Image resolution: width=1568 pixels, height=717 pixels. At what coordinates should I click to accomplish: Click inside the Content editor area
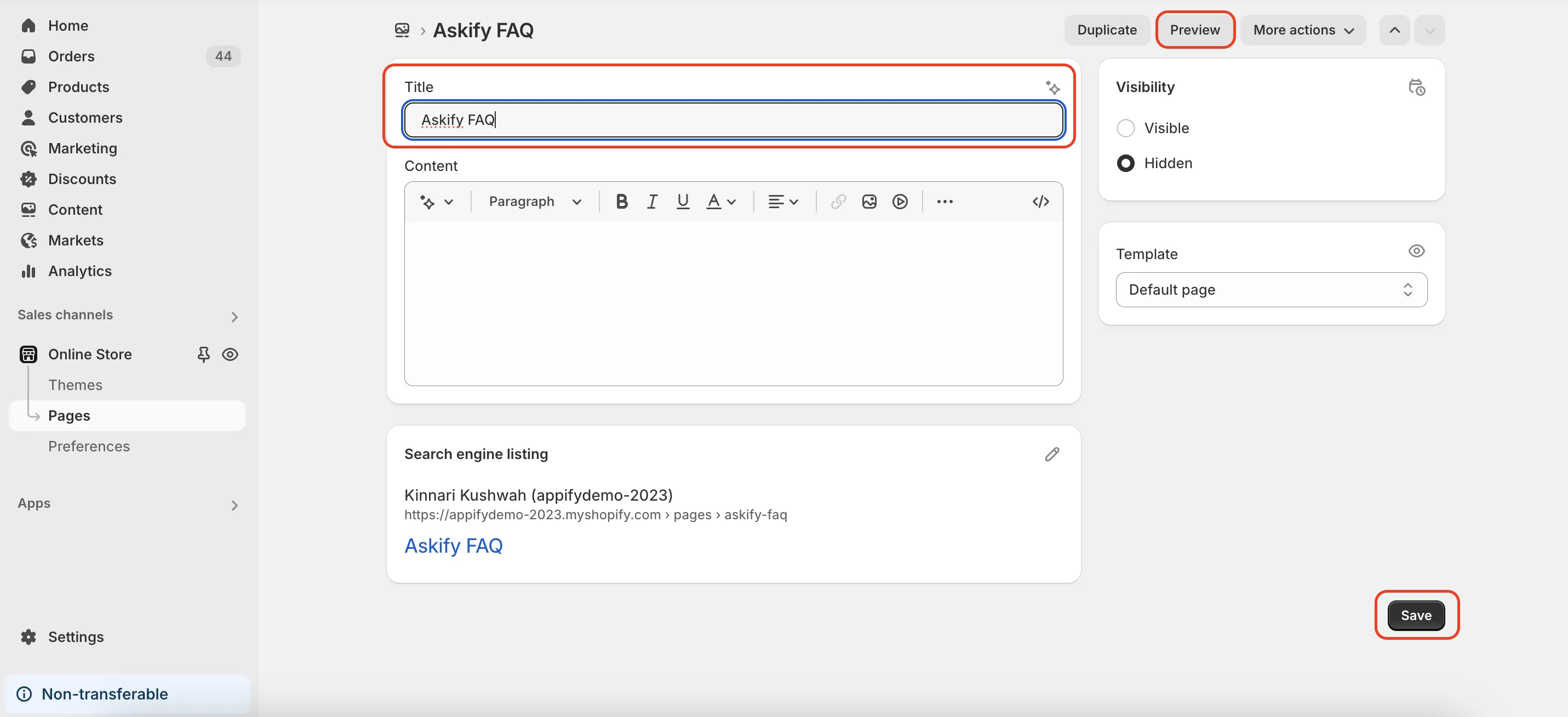(734, 302)
